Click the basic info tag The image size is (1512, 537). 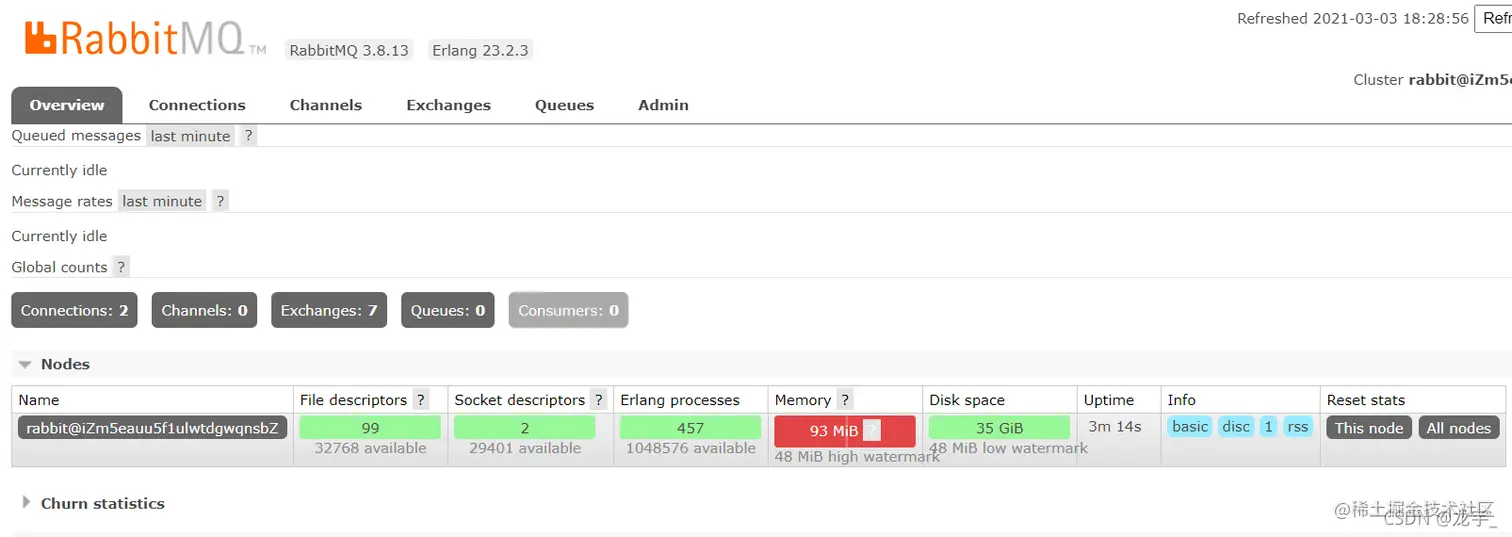1190,426
